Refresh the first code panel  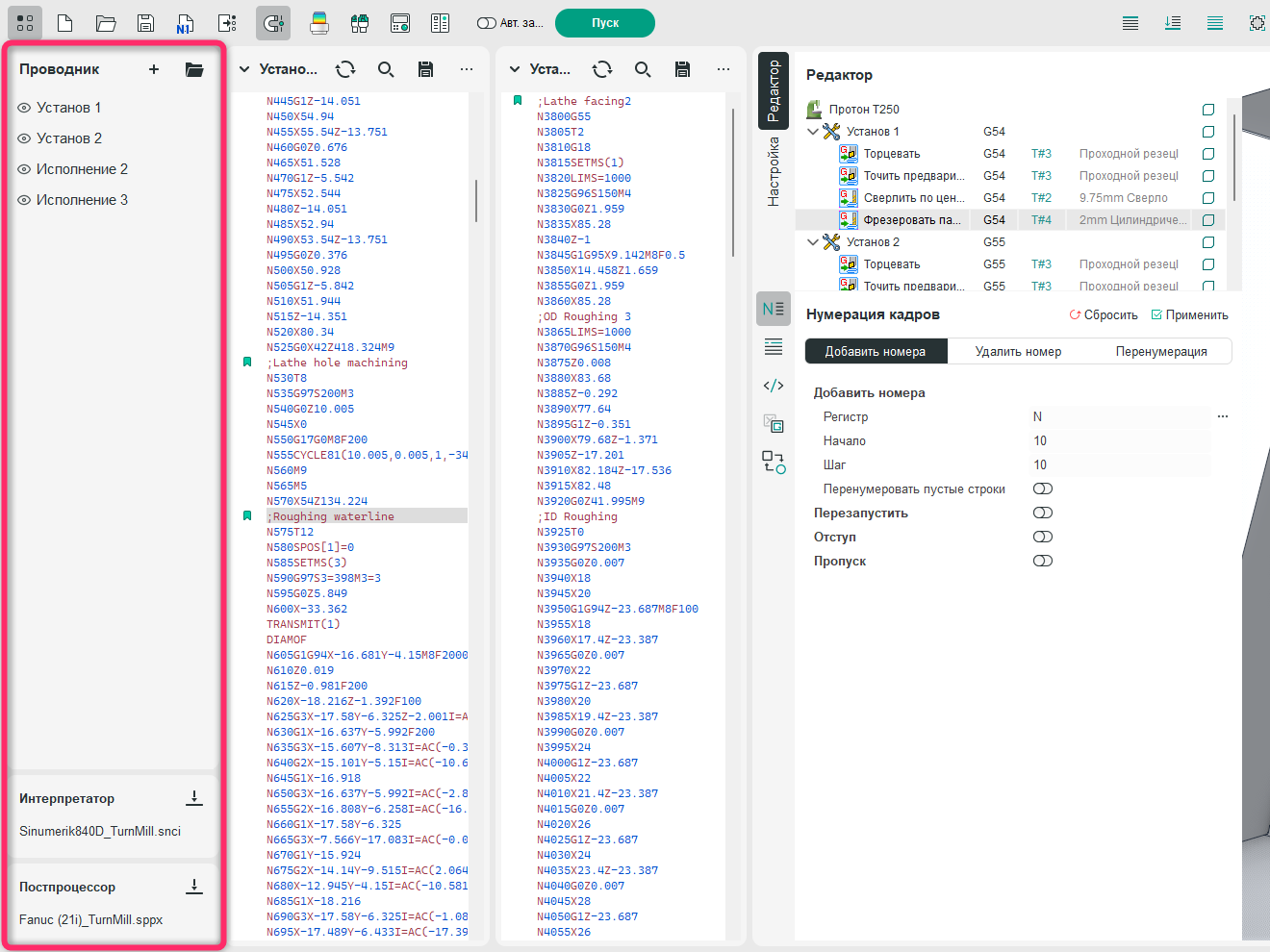345,69
